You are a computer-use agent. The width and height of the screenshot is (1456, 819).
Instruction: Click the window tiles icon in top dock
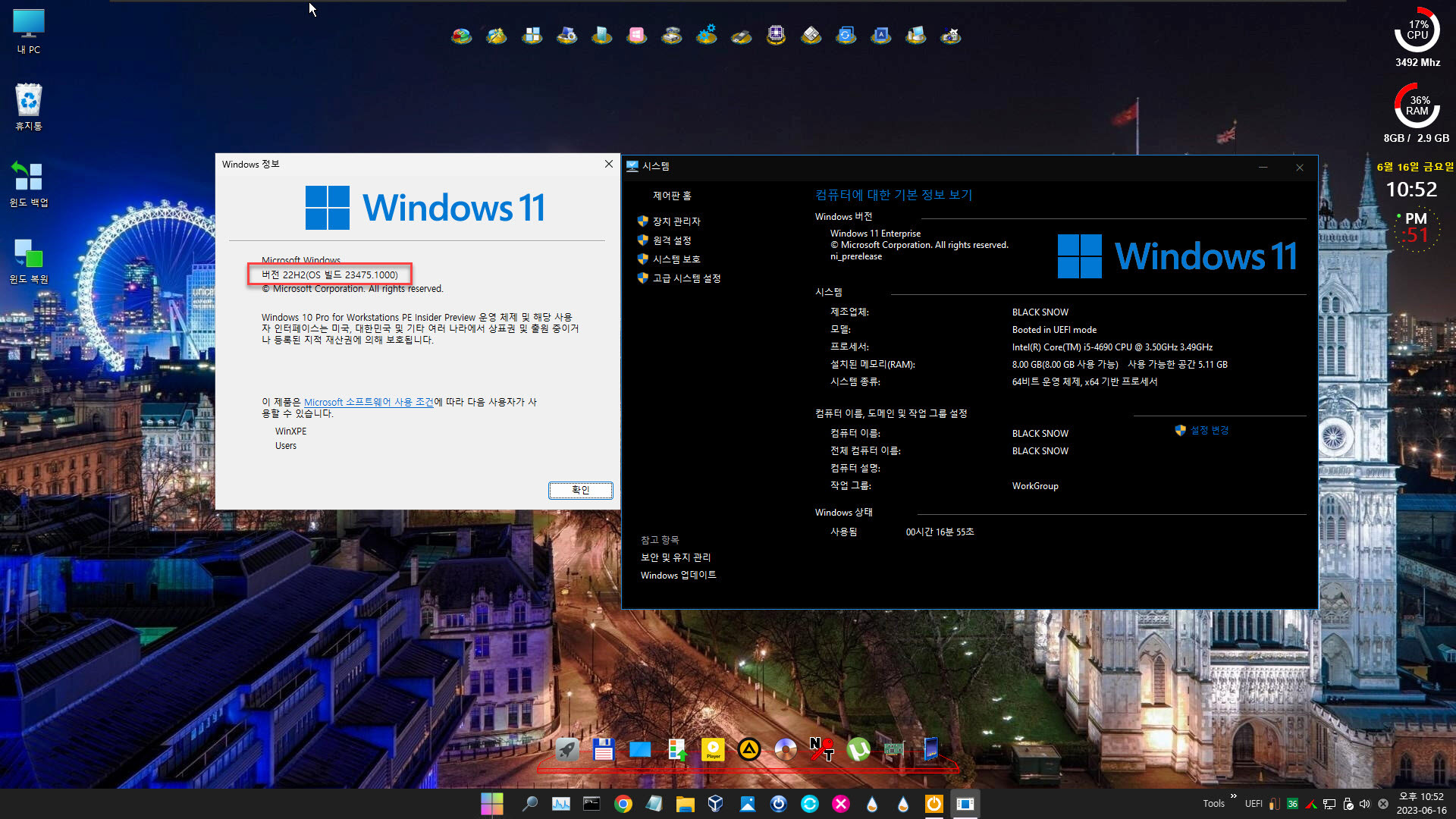click(x=532, y=35)
